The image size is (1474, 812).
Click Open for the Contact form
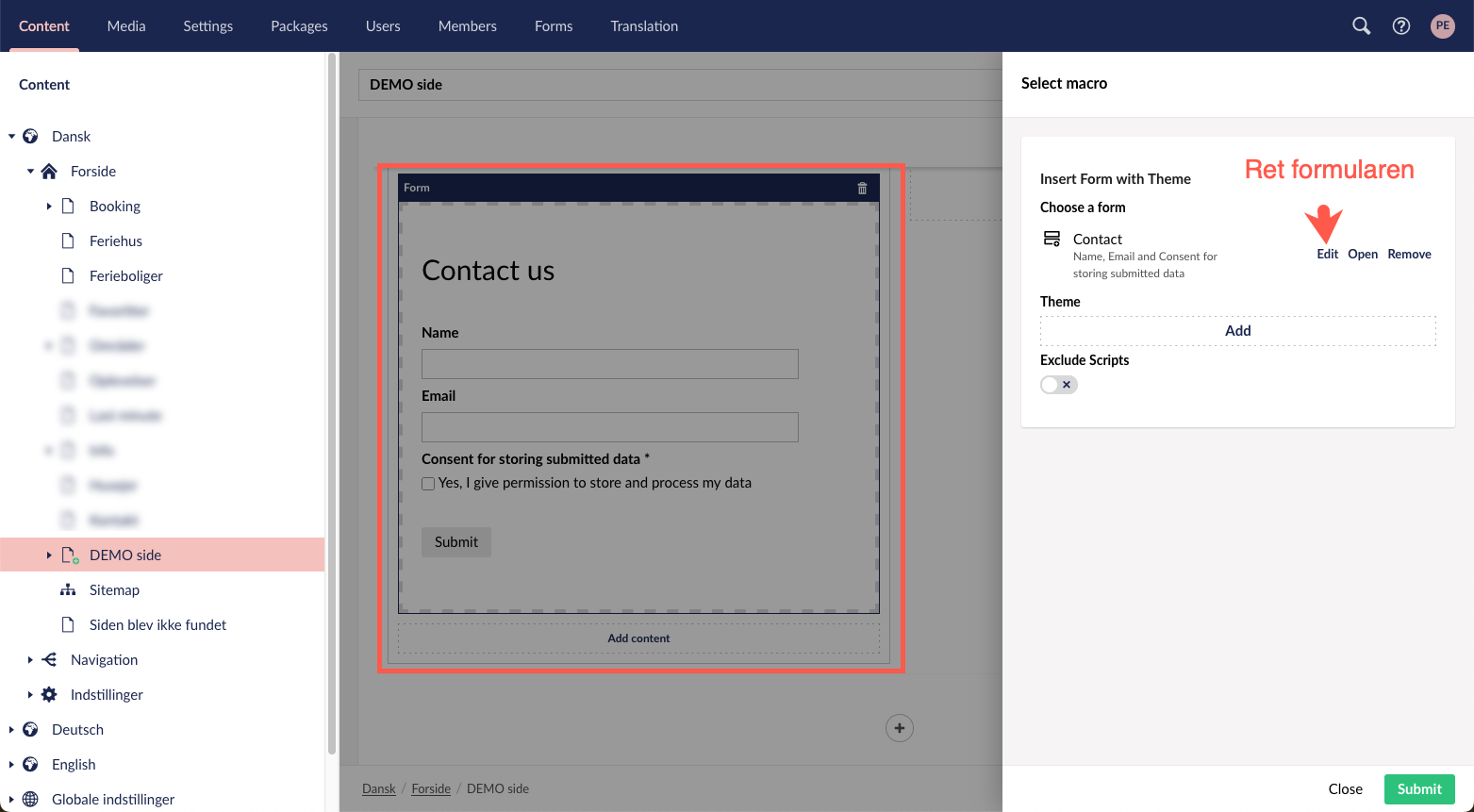pos(1363,254)
